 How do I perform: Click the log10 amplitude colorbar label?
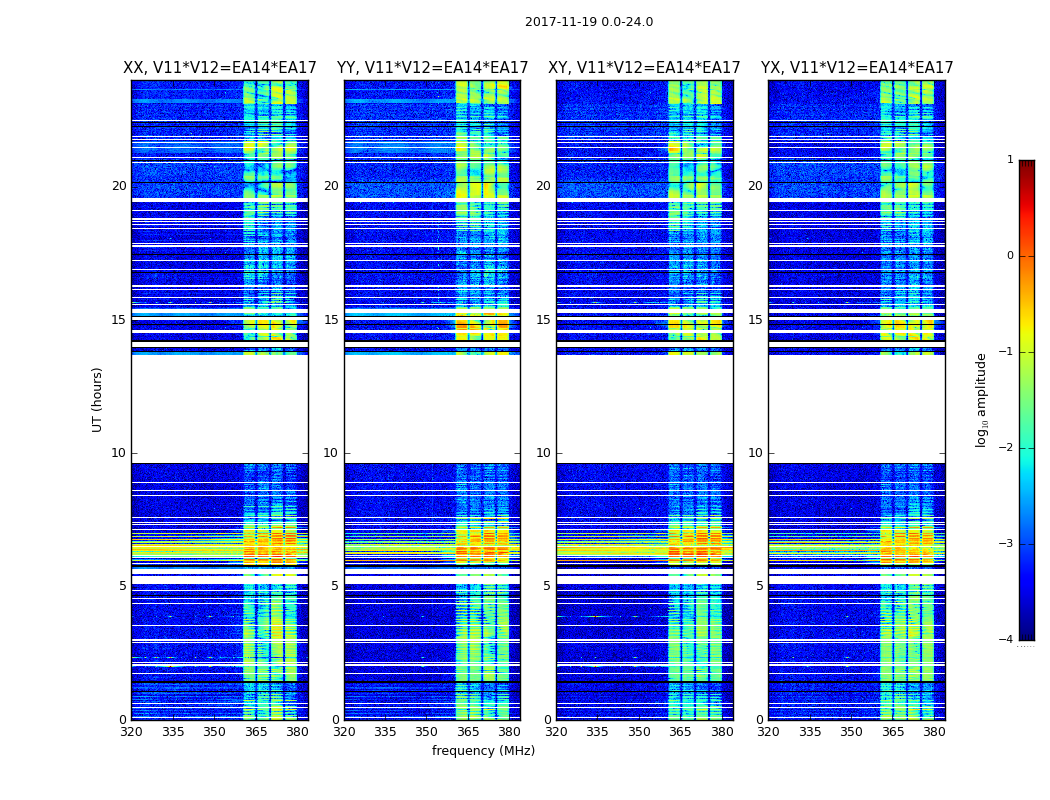(982, 399)
